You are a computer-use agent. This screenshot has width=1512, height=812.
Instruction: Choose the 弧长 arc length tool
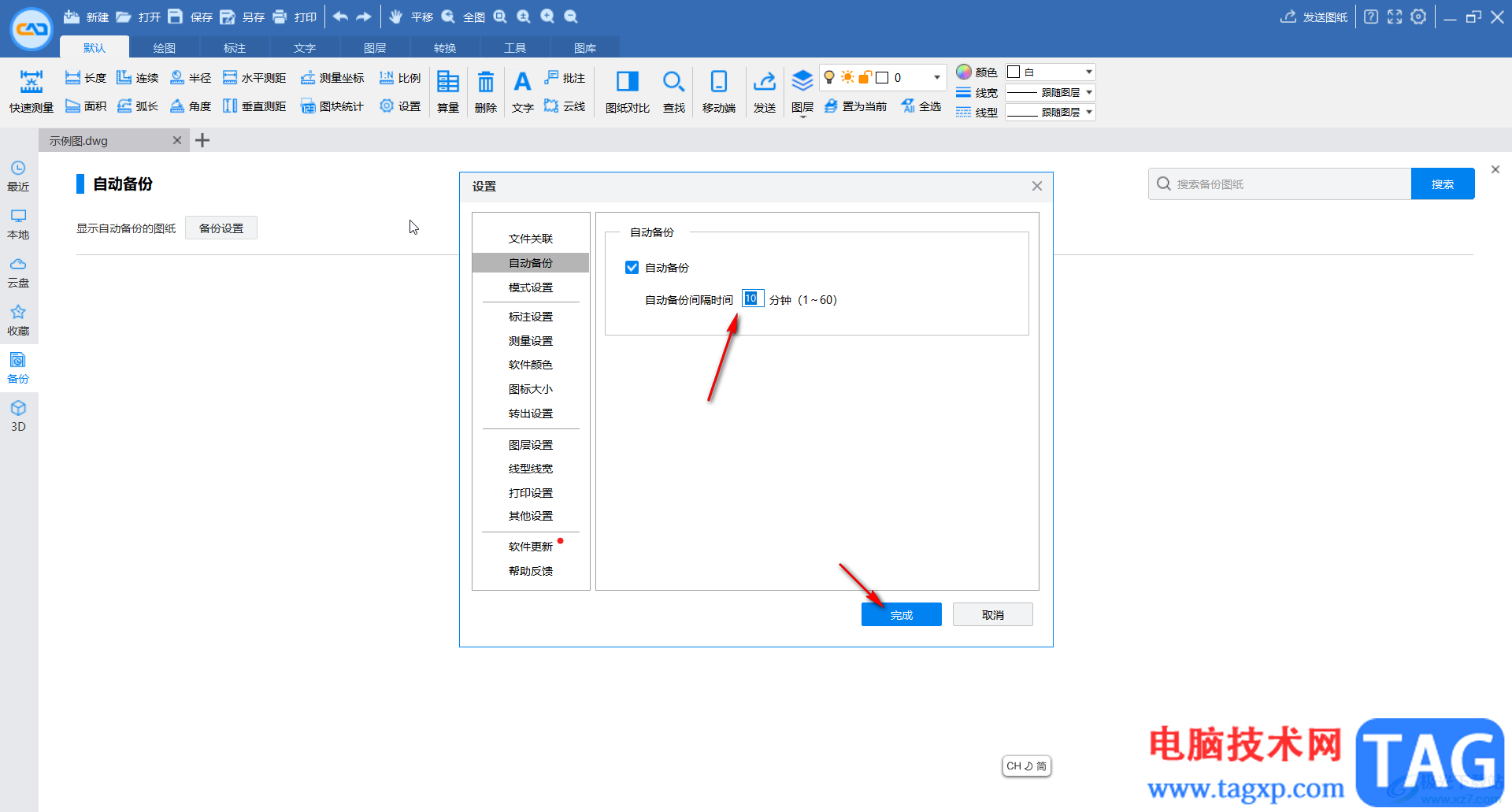[x=138, y=106]
